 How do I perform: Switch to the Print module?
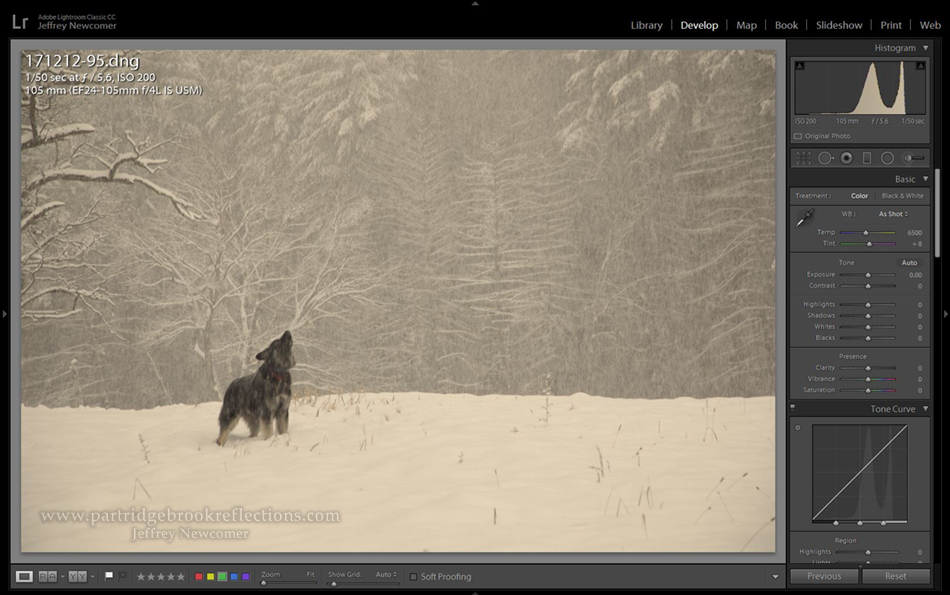pyautogui.click(x=891, y=25)
